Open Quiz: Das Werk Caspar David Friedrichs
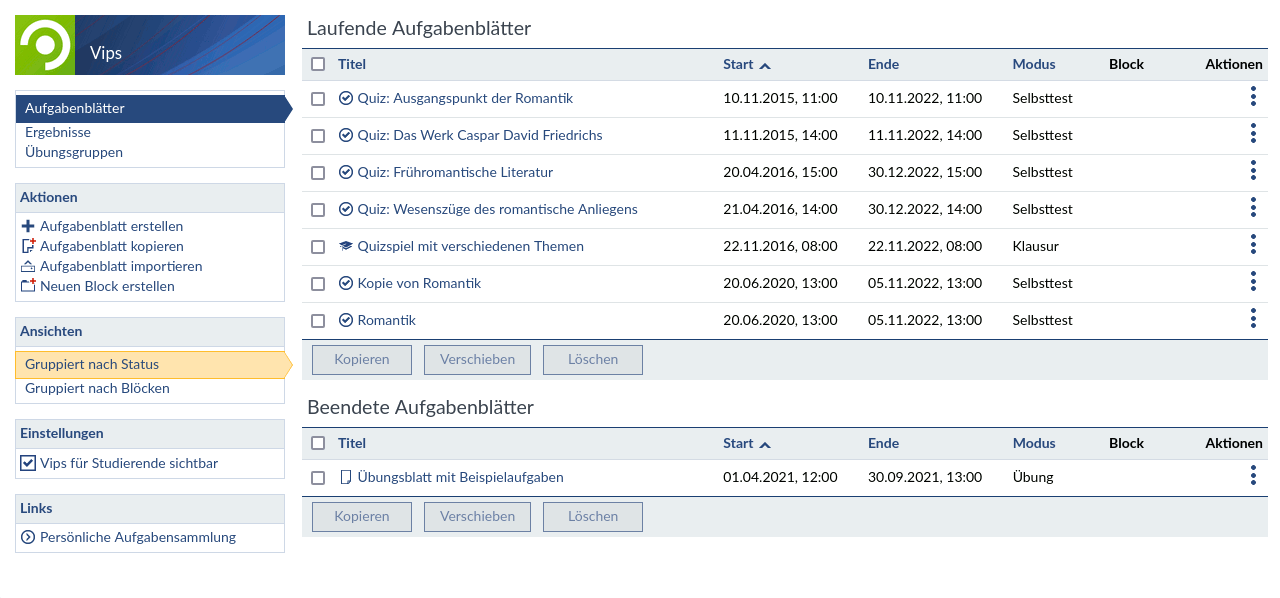 click(480, 135)
